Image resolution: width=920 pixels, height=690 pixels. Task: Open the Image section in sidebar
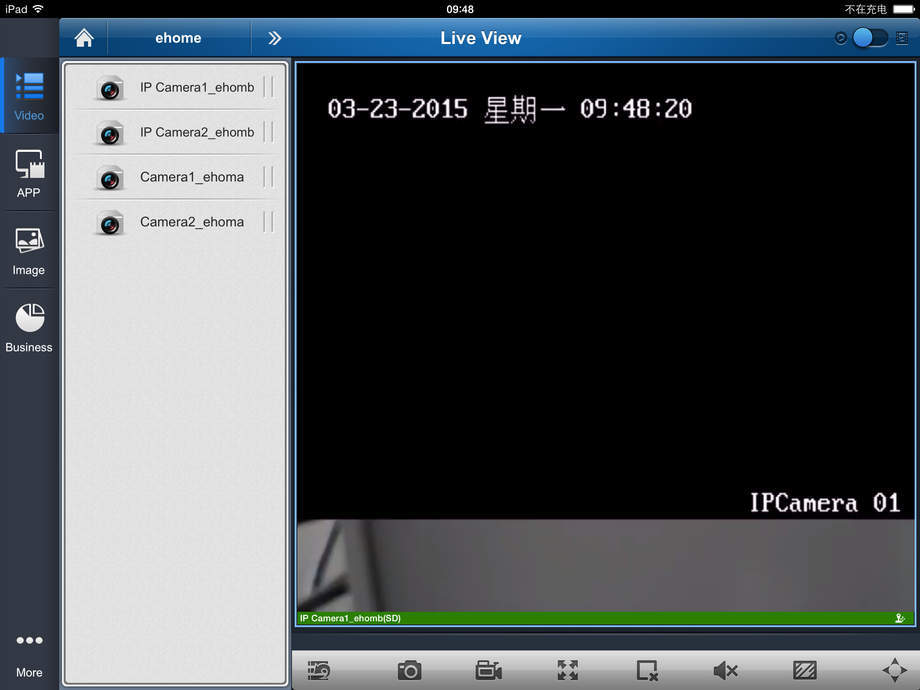click(x=29, y=251)
